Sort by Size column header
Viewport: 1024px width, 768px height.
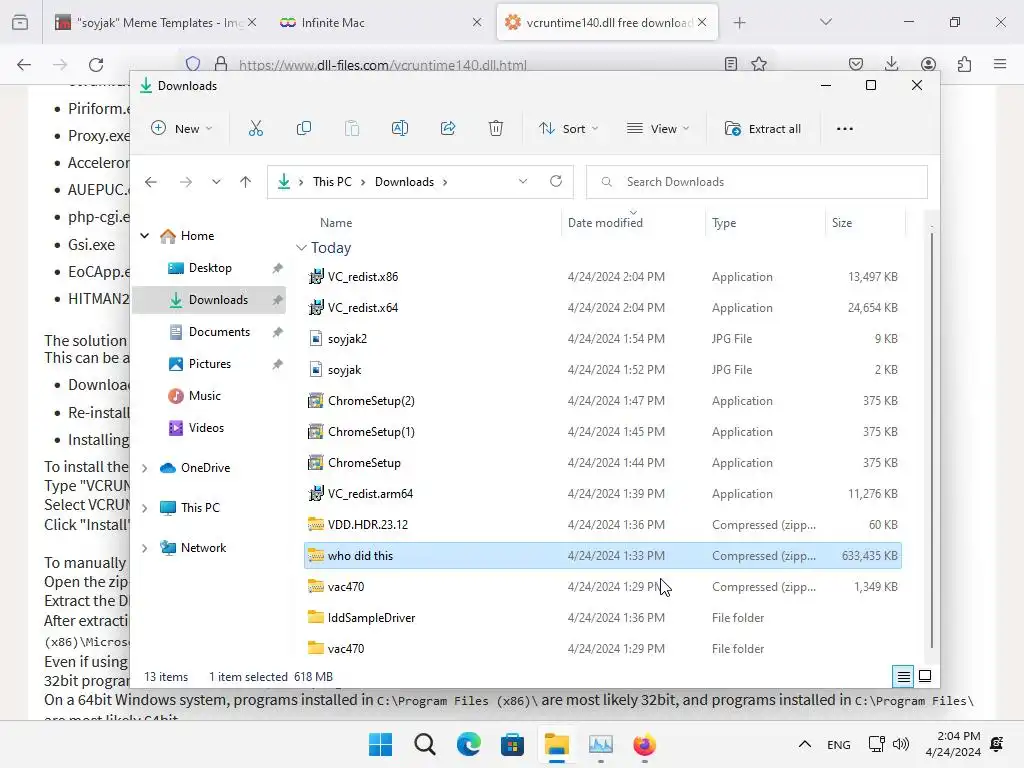[x=842, y=223]
